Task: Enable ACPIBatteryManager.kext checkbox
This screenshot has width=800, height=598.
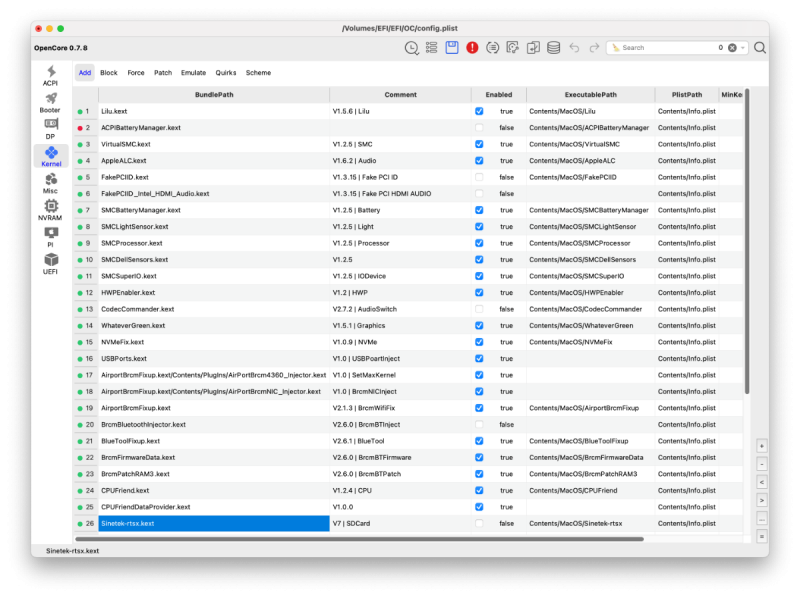Action: coord(479,128)
